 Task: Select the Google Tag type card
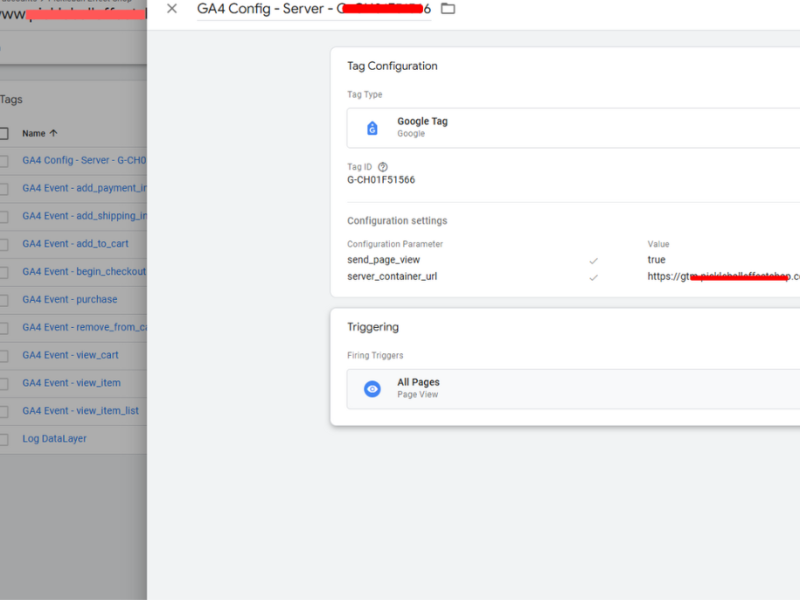pyautogui.click(x=573, y=128)
